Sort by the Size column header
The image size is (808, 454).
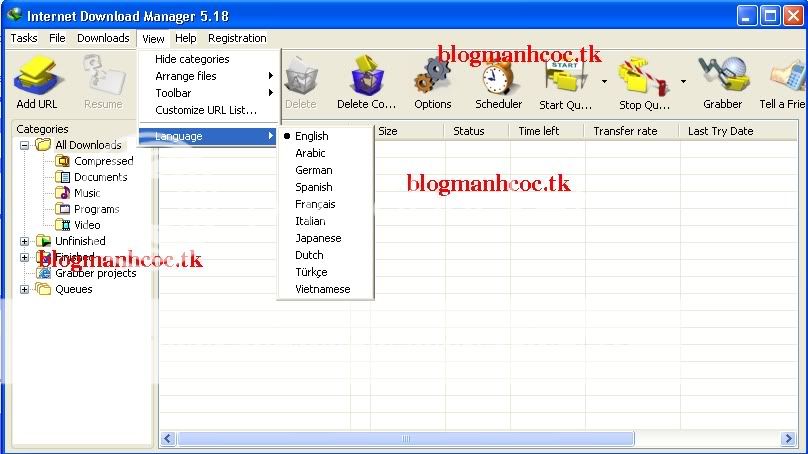click(x=407, y=131)
